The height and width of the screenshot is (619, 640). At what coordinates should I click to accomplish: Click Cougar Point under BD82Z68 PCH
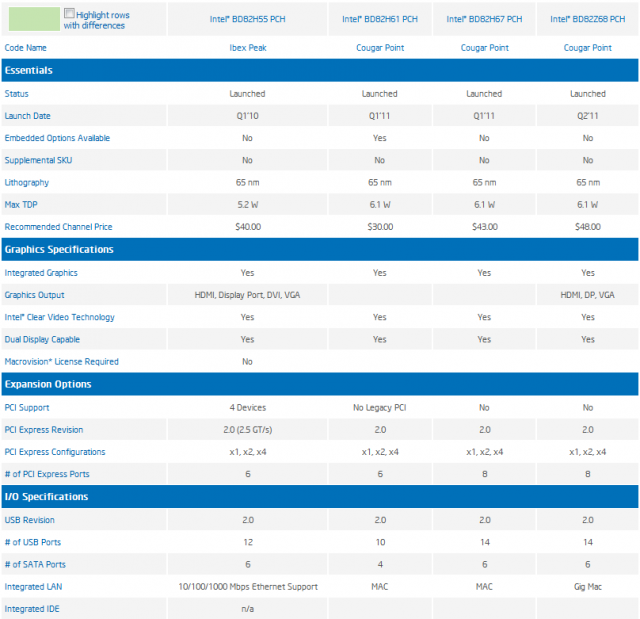587,48
